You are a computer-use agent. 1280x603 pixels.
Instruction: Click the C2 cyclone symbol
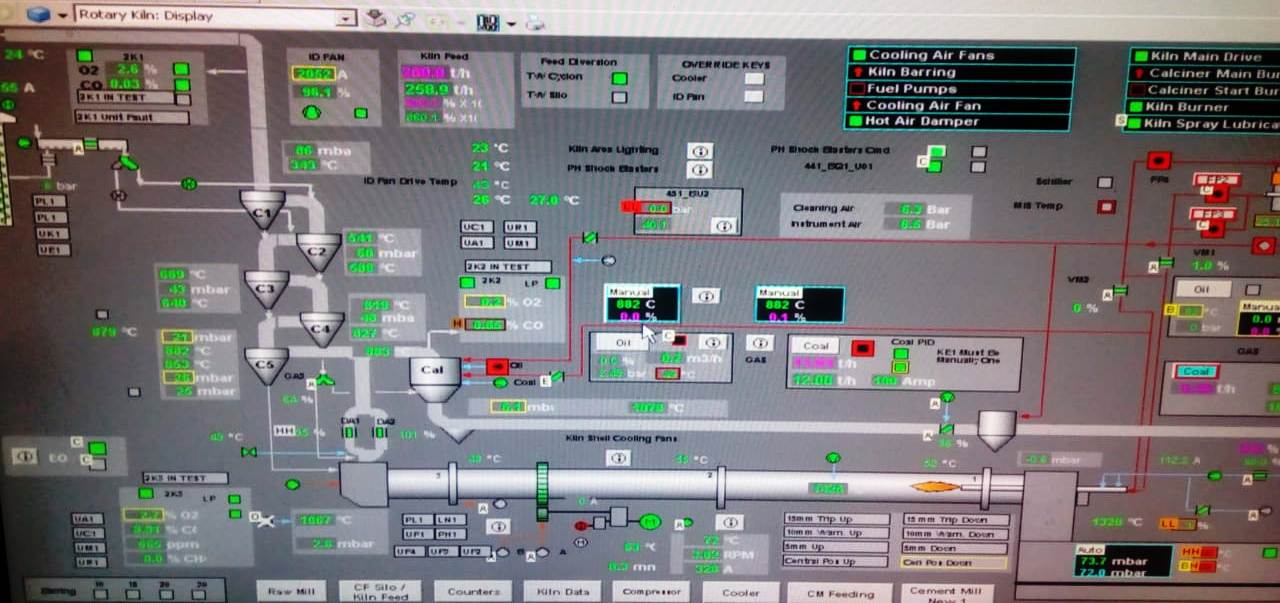tap(318, 252)
